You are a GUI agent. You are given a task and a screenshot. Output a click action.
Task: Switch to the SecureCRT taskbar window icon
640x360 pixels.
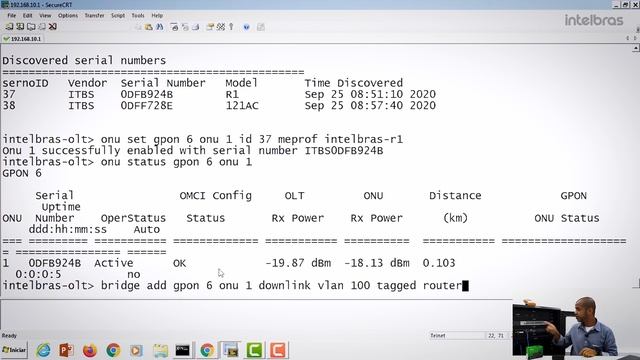coord(231,350)
